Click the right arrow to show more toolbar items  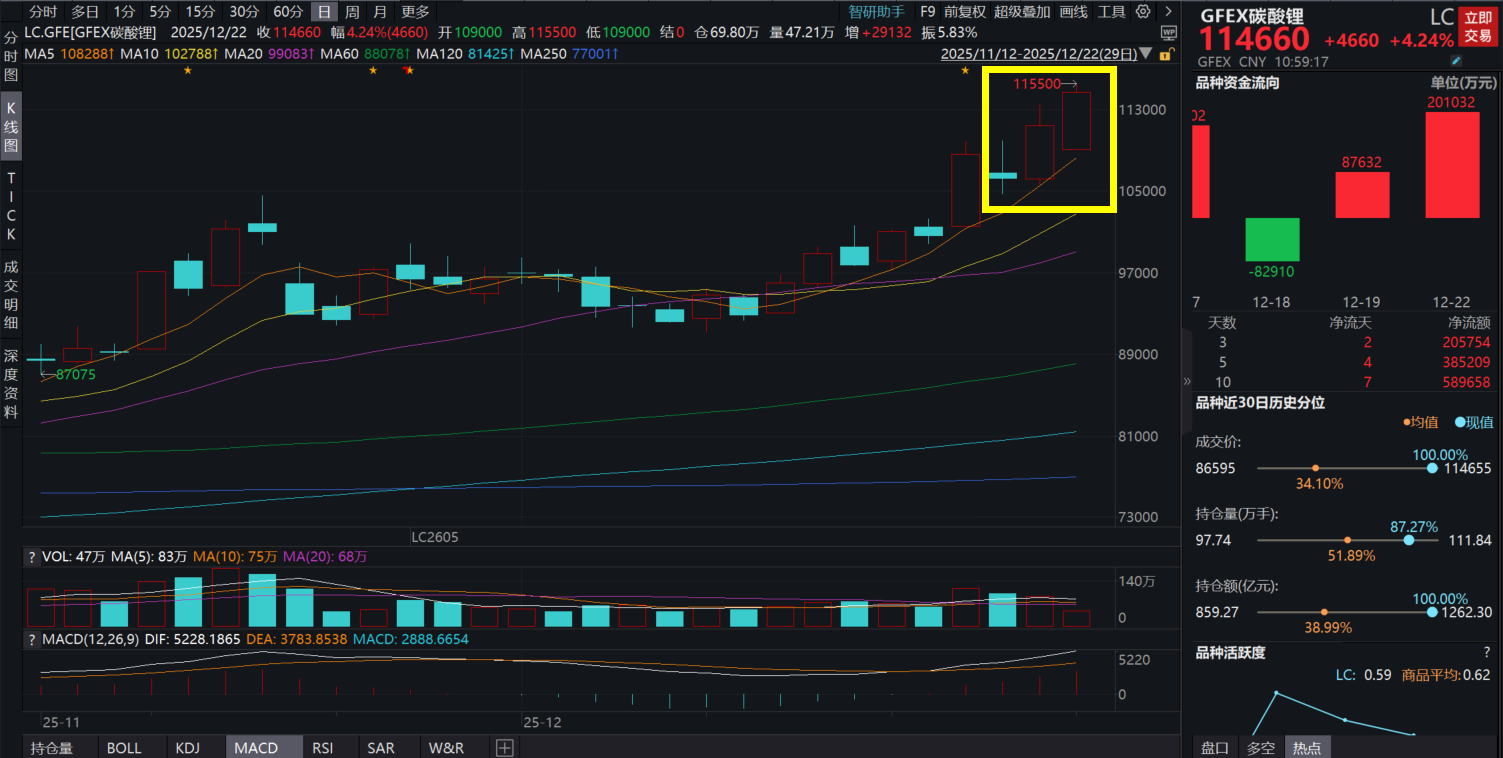click(x=1166, y=12)
